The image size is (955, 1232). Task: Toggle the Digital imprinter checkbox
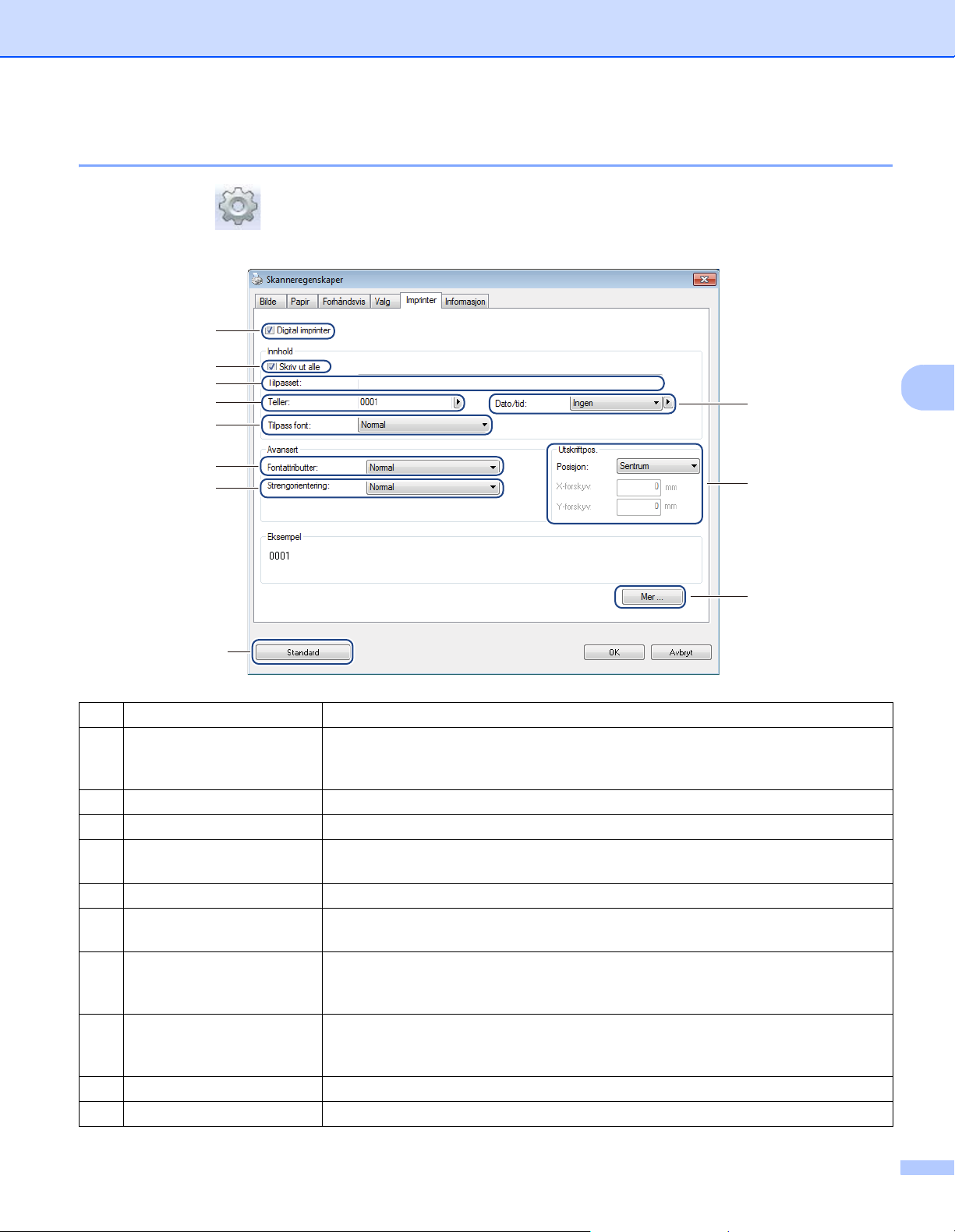270,330
